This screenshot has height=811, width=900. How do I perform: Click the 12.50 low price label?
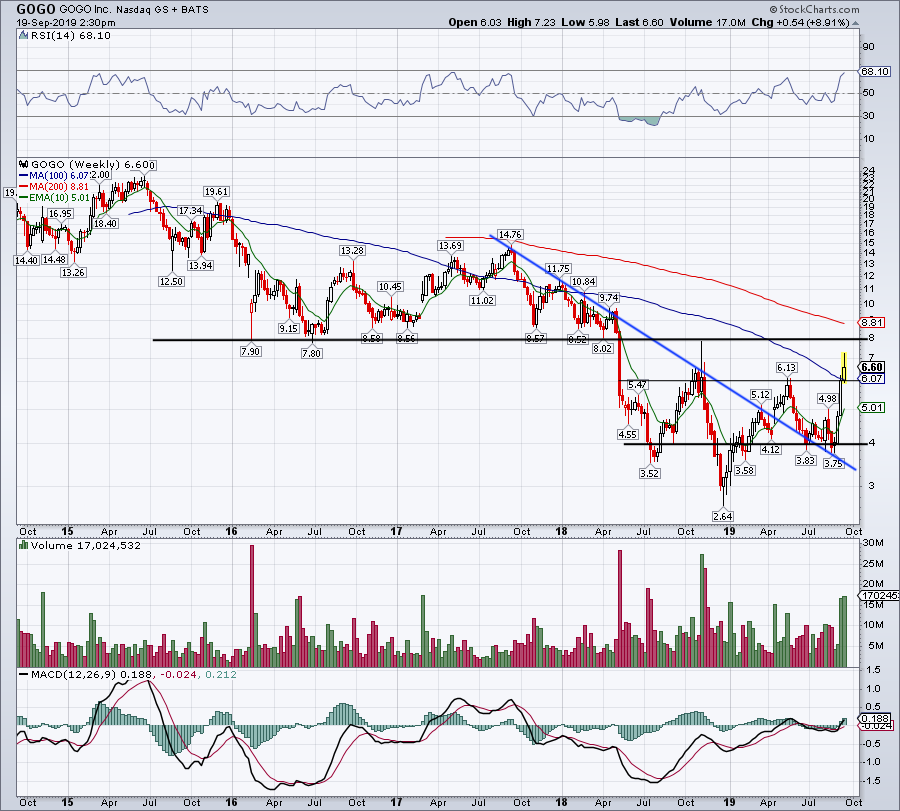(171, 281)
